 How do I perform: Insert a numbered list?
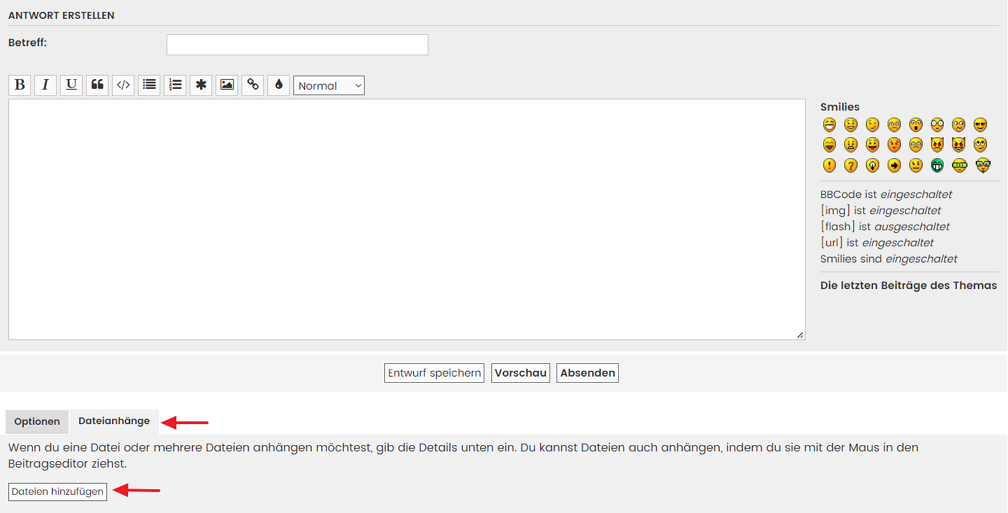[175, 85]
